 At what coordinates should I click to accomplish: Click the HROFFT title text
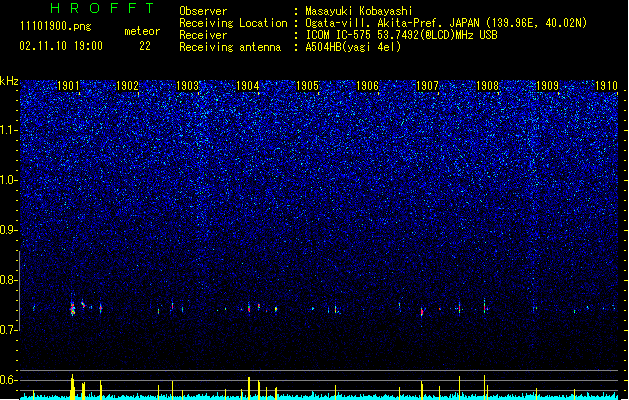click(x=102, y=8)
